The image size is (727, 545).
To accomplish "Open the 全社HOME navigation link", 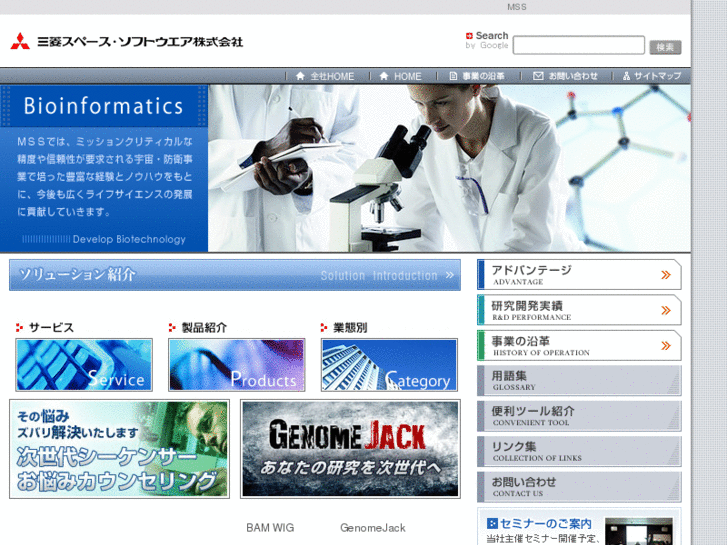I will [332, 76].
